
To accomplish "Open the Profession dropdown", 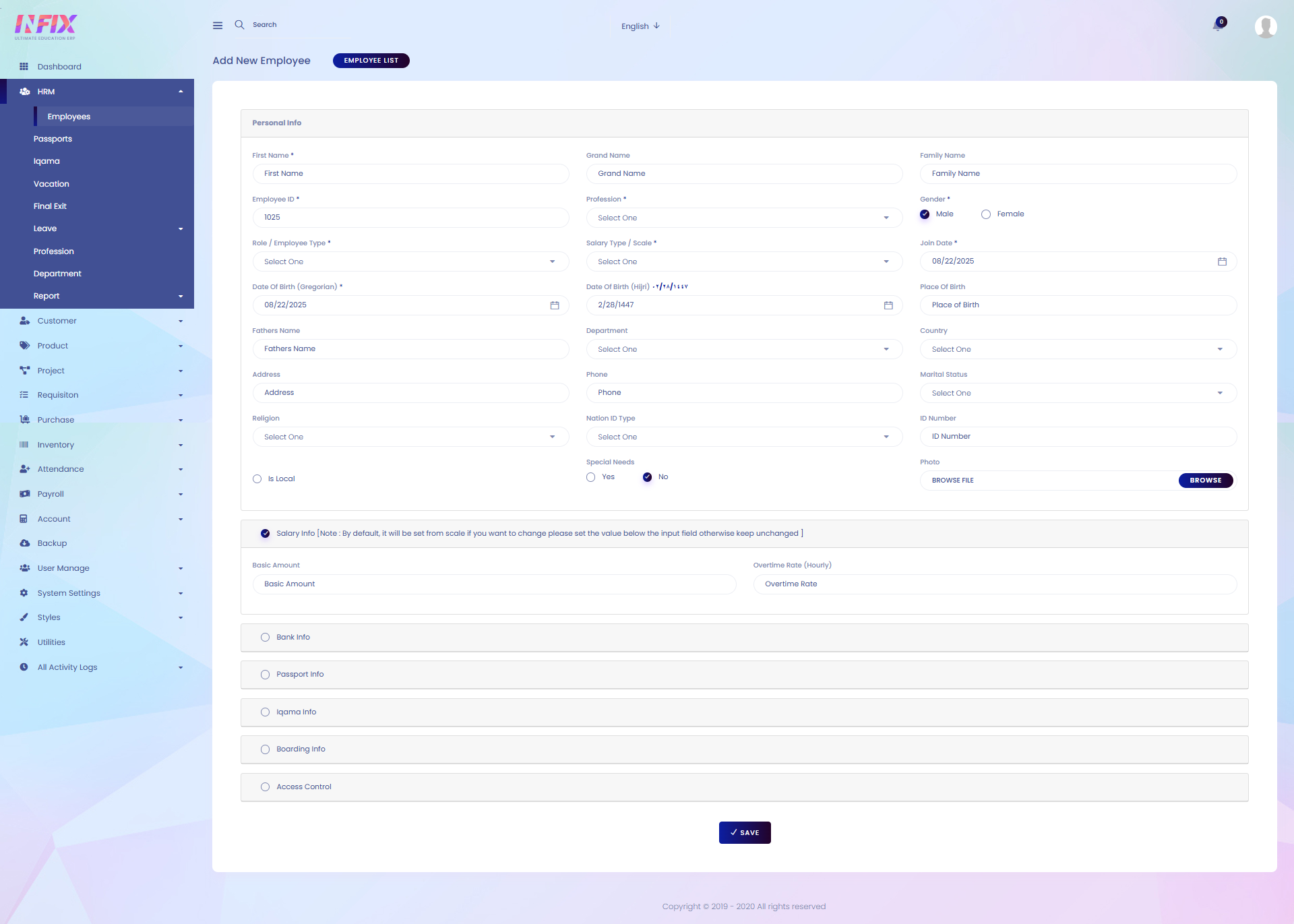I will tap(744, 218).
